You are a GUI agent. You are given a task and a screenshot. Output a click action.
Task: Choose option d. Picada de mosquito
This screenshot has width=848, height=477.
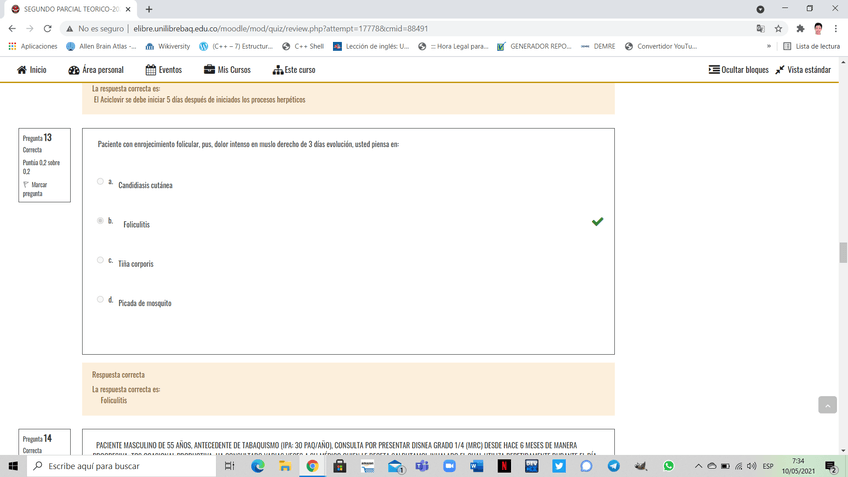tap(100, 299)
